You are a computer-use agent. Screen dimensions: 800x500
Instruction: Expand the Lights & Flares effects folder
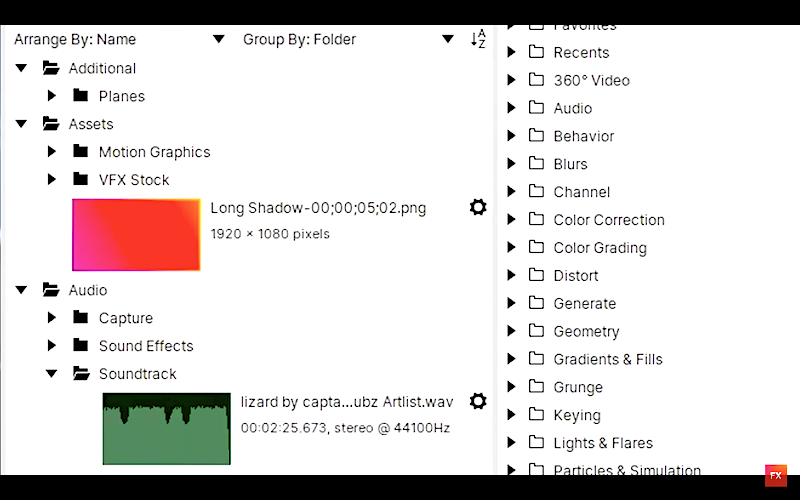coord(512,442)
